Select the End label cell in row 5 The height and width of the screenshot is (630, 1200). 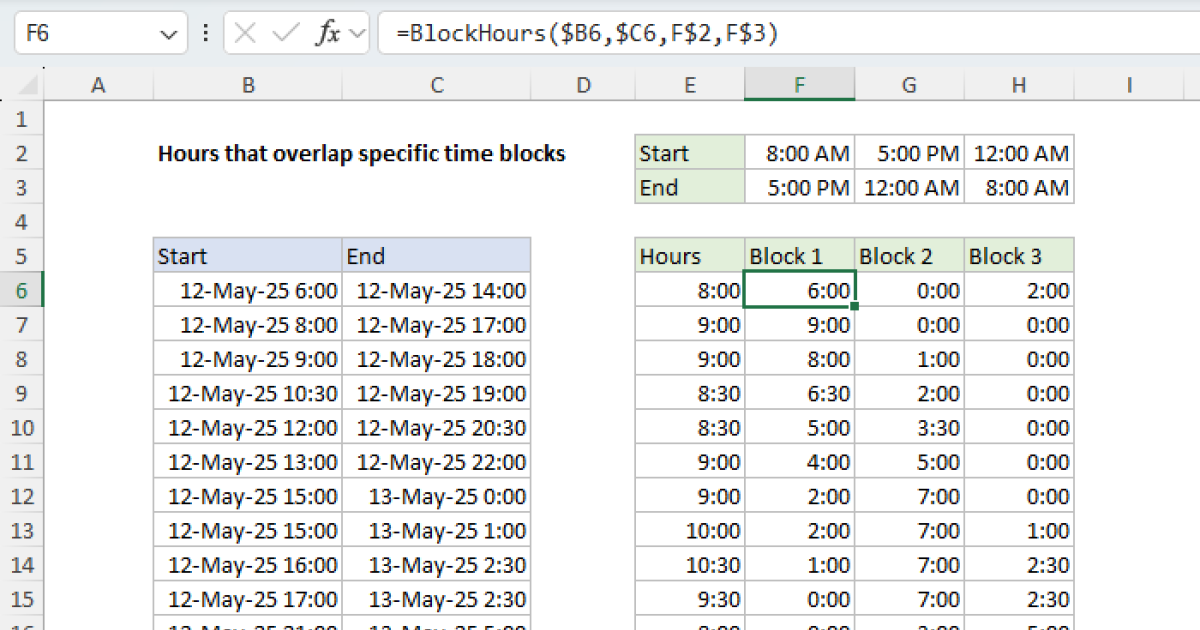[x=437, y=256]
